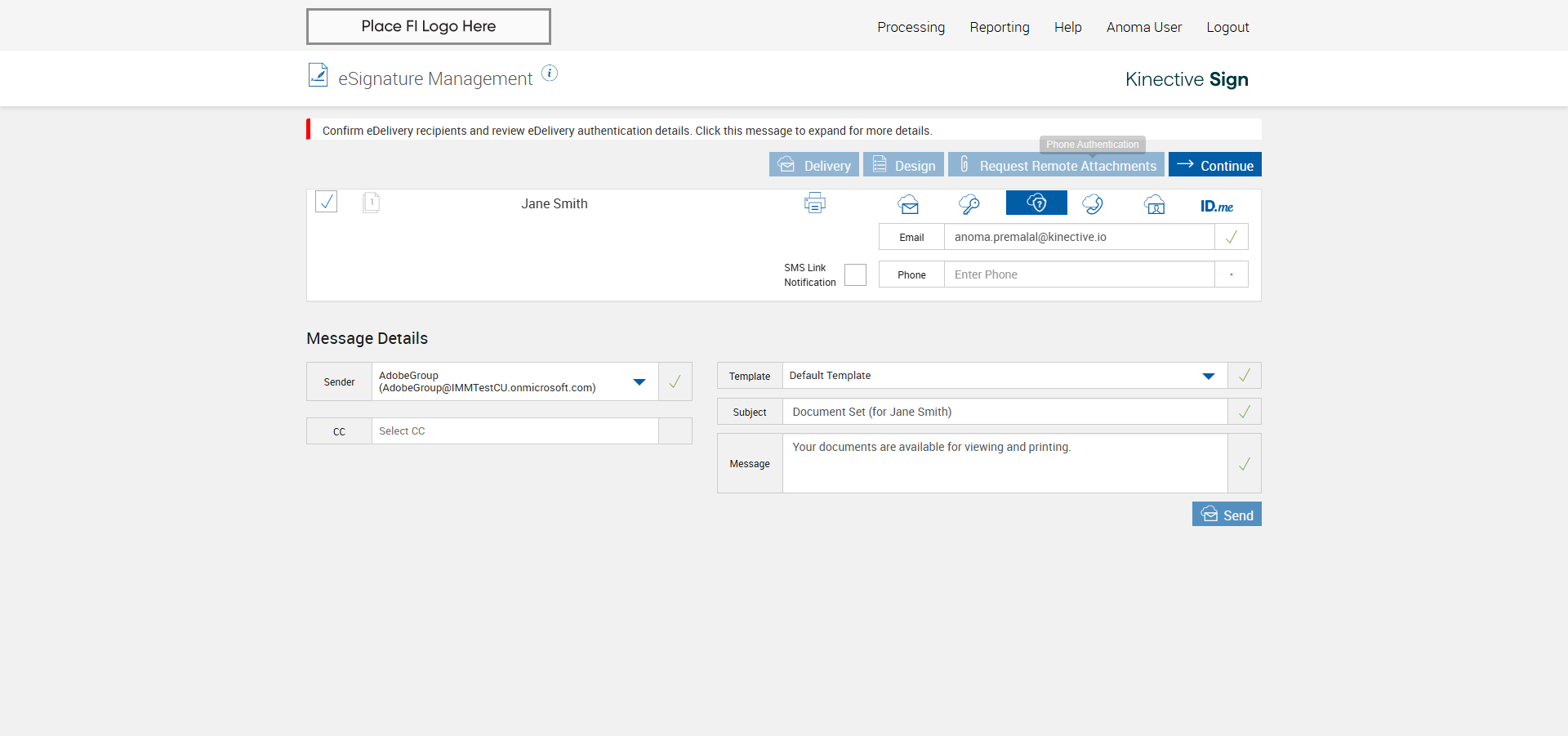Open the Reporting menu
Image resolution: width=1568 pixels, height=736 pixels.
pos(999,27)
